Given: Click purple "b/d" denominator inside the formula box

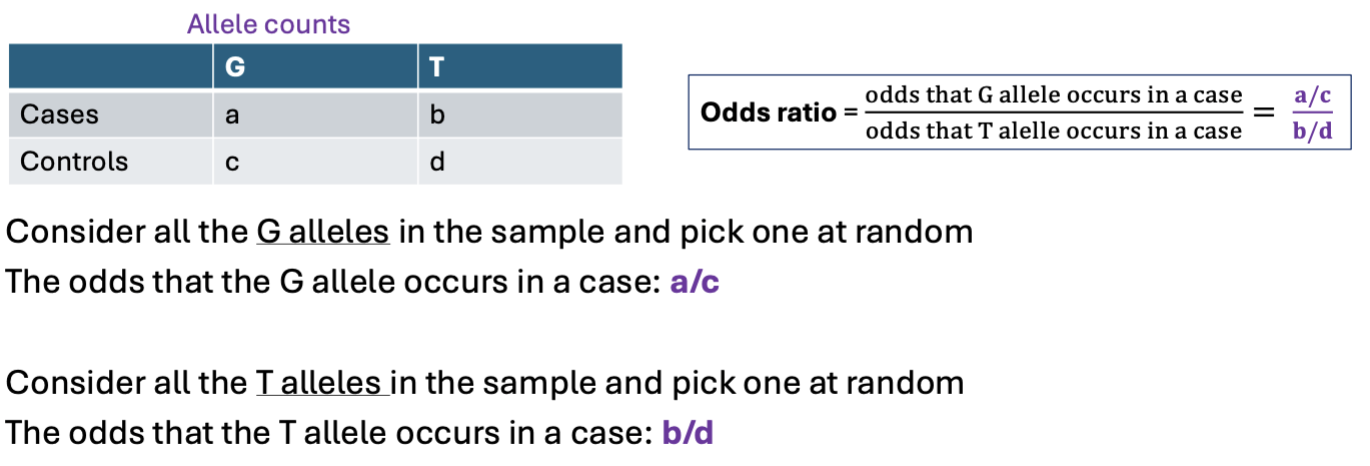Looking at the screenshot, I should point(1313,131).
